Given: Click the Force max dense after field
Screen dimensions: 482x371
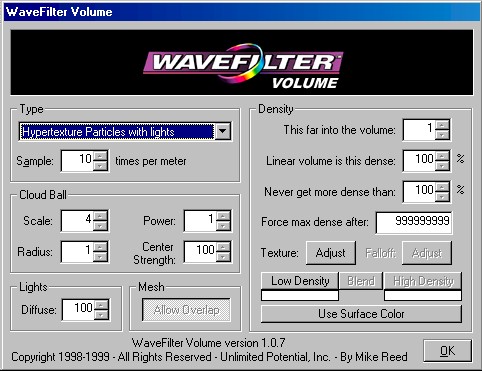Looking at the screenshot, I should click(x=414, y=222).
